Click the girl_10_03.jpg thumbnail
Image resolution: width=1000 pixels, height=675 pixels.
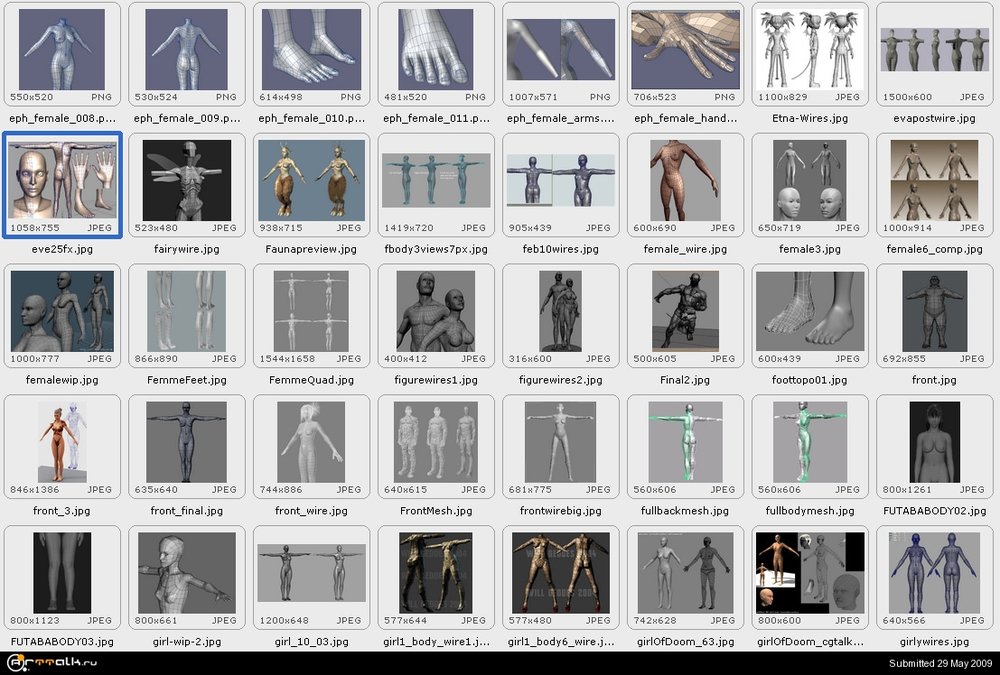click(311, 573)
